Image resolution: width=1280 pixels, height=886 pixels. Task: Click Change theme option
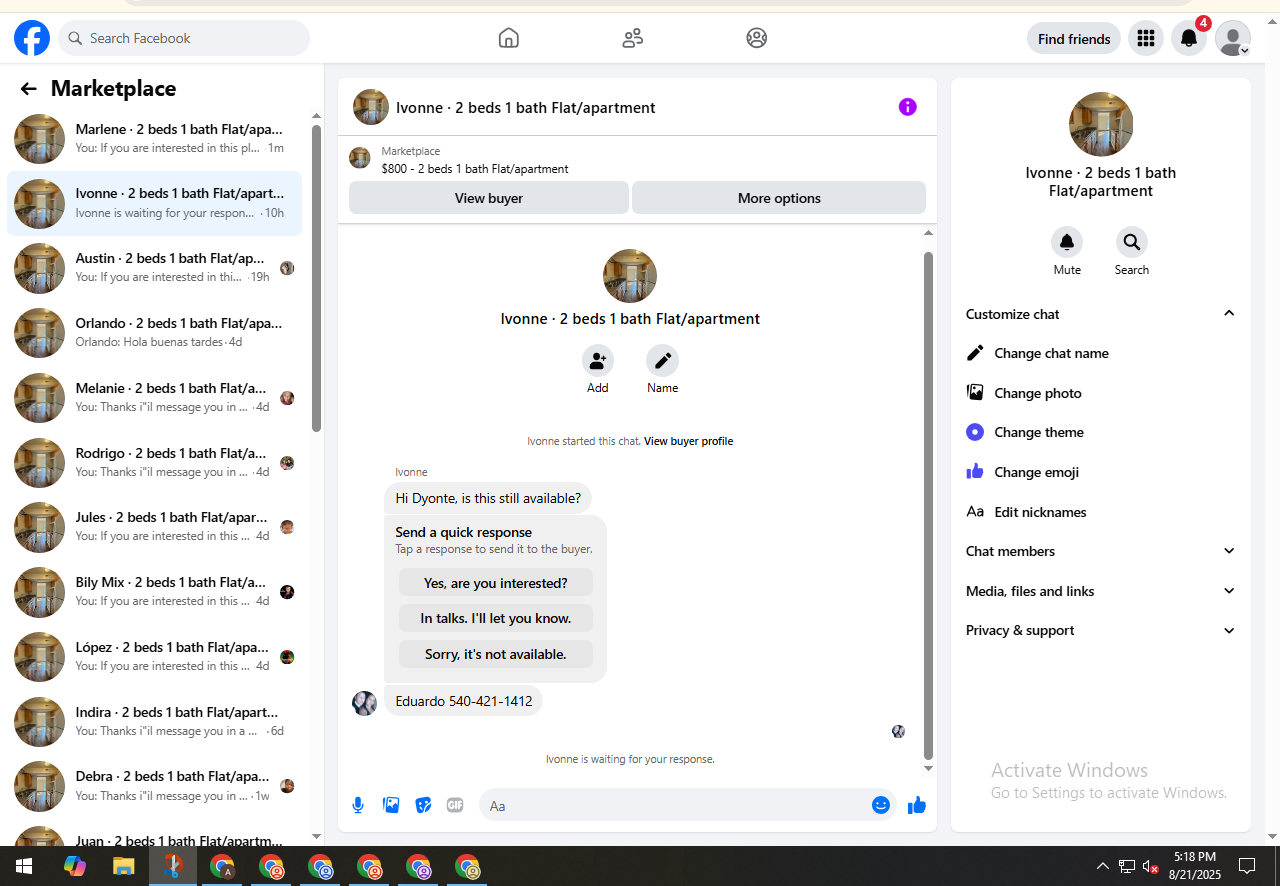point(1101,432)
